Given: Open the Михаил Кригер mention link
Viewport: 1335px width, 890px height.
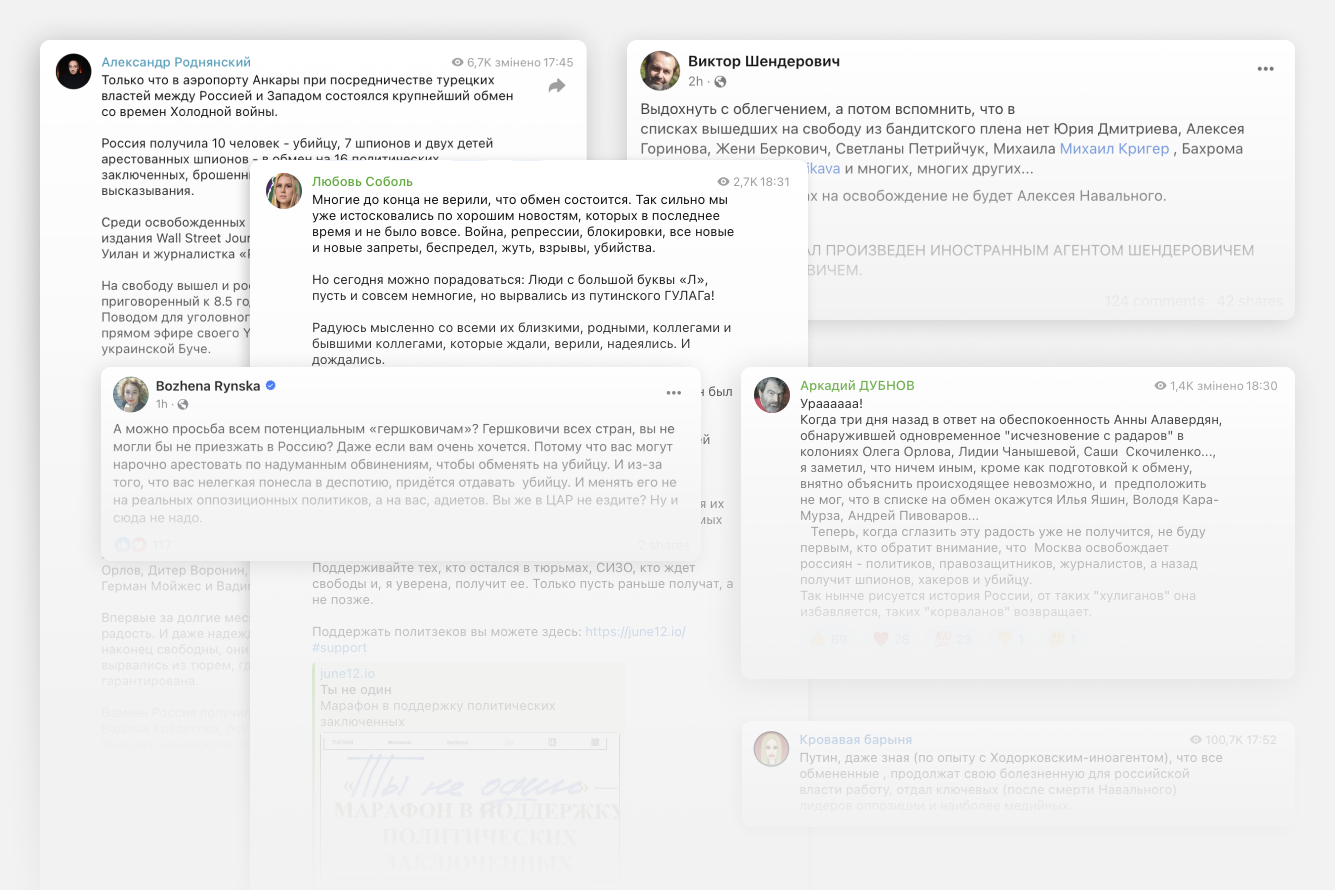Looking at the screenshot, I should [x=1113, y=149].
